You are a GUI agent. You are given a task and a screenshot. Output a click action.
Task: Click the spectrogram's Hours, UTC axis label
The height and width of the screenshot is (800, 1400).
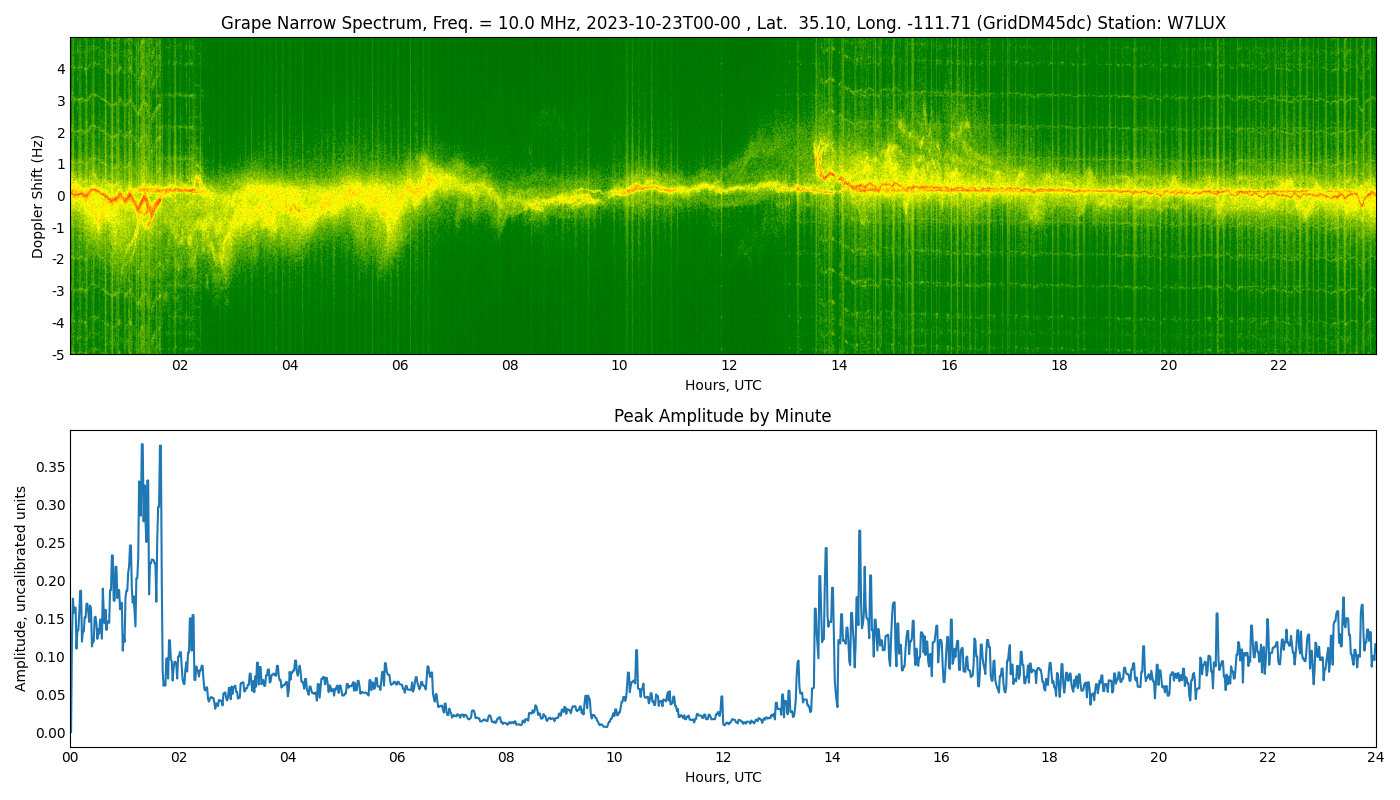point(723,385)
